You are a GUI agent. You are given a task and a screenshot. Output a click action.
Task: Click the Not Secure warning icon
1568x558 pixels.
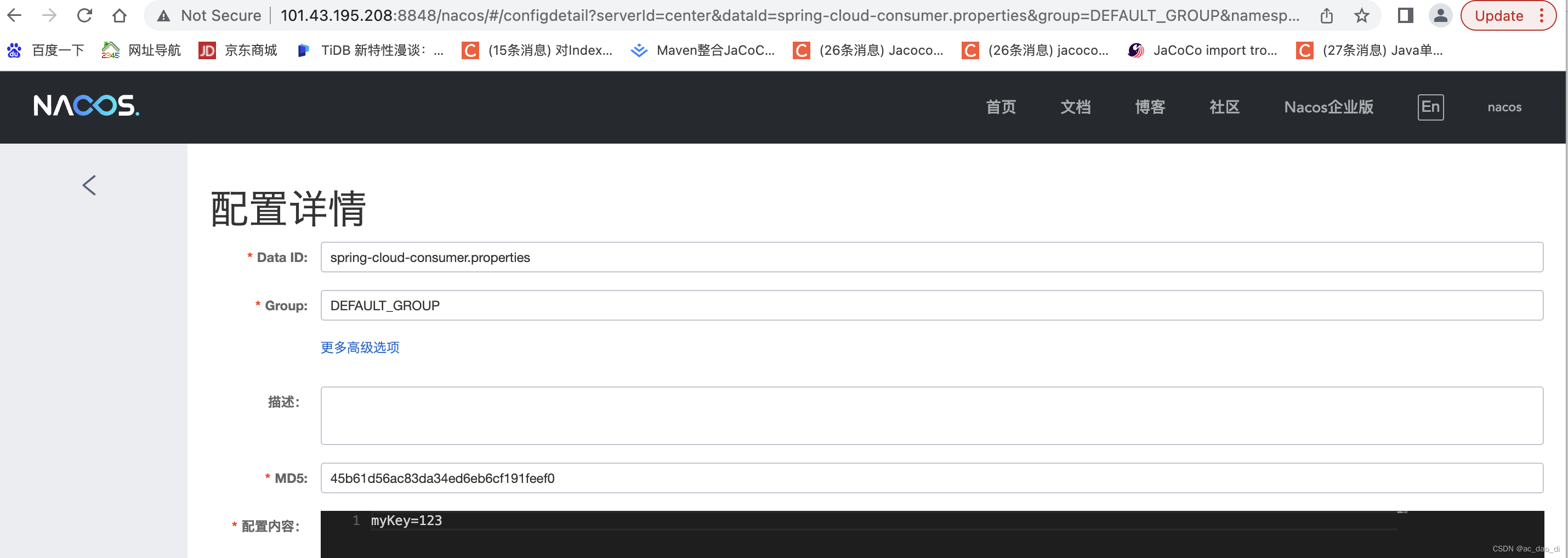pos(163,16)
